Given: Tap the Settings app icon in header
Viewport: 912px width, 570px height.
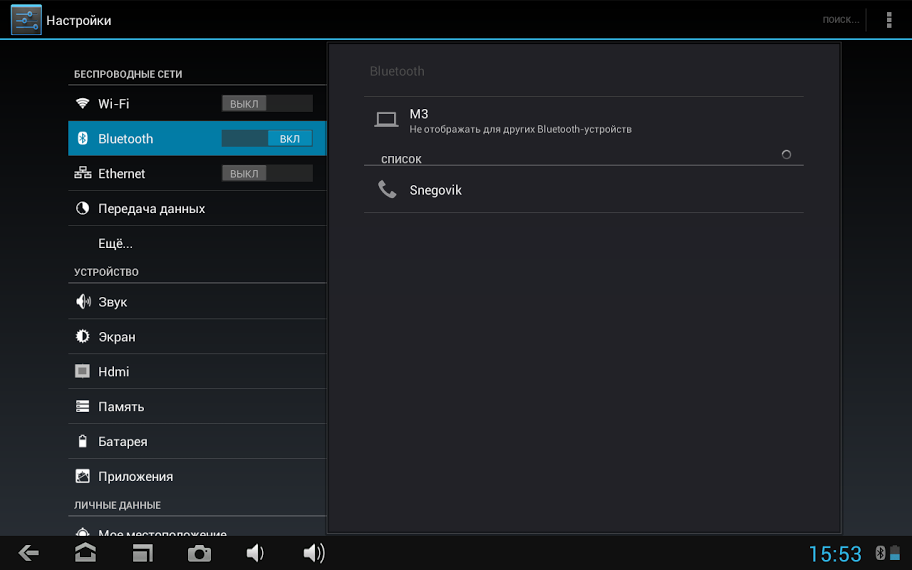Looking at the screenshot, I should (26, 20).
